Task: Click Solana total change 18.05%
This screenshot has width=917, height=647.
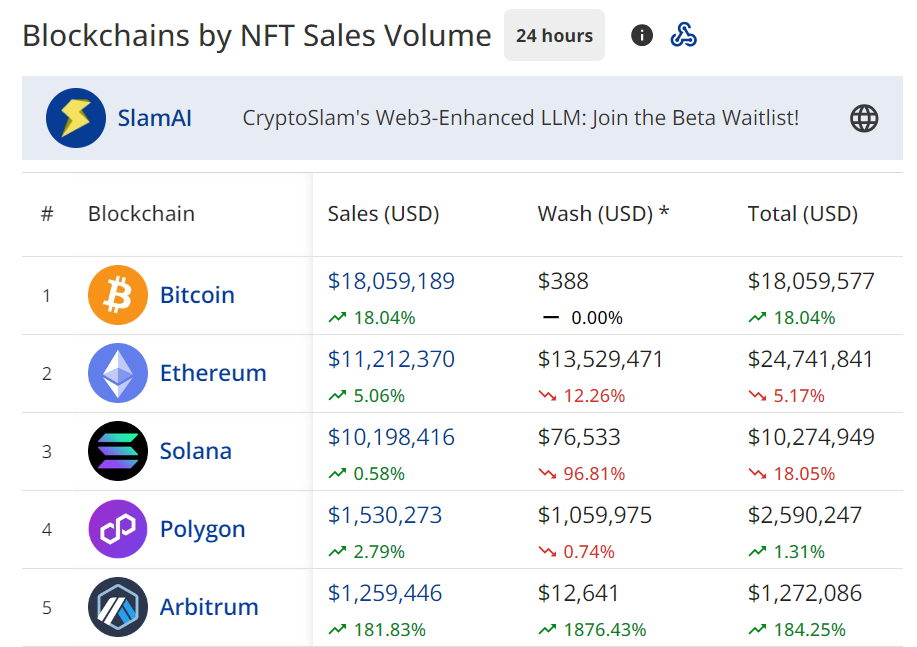Action: pyautogui.click(x=804, y=474)
